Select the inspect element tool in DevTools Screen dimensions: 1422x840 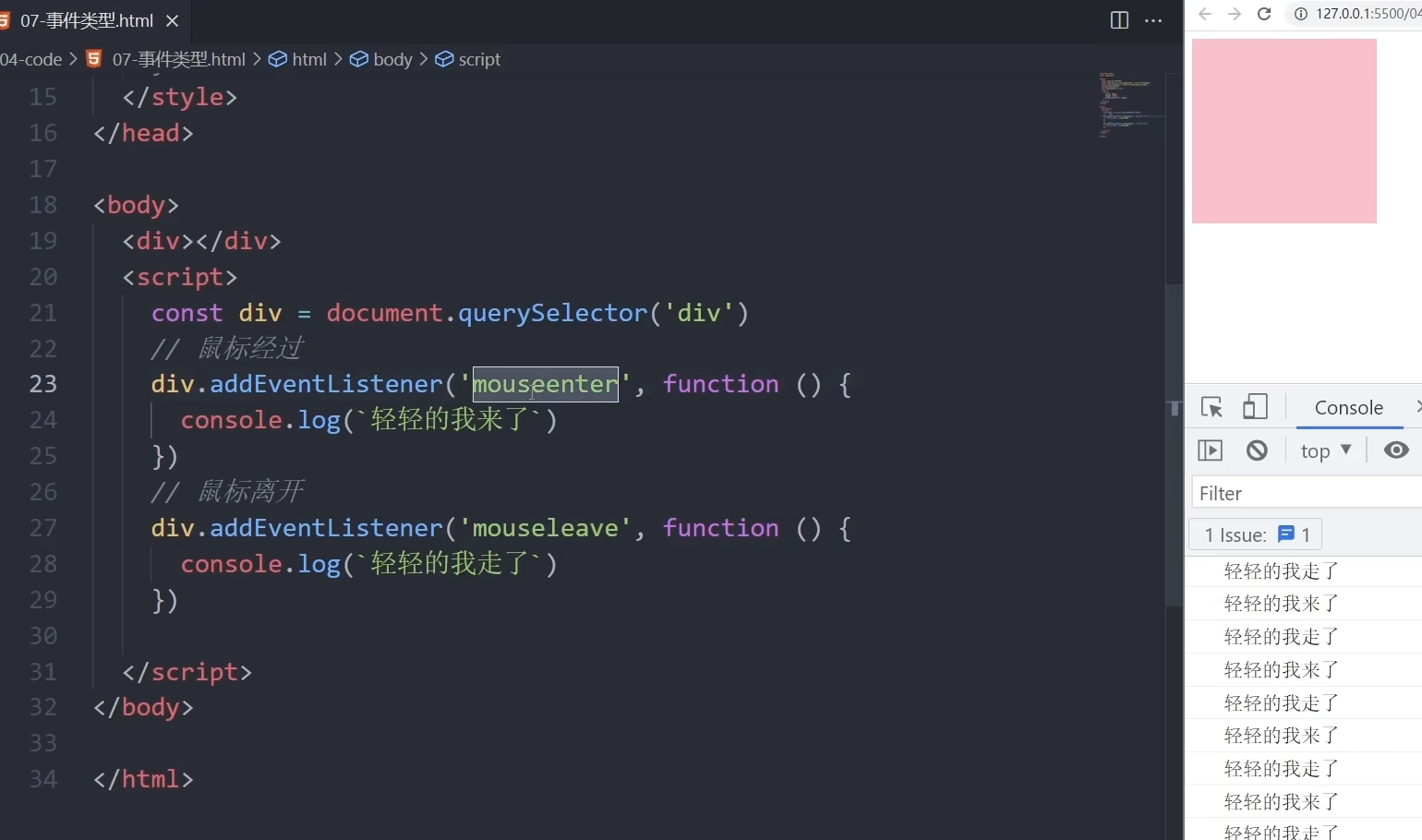[x=1211, y=407]
